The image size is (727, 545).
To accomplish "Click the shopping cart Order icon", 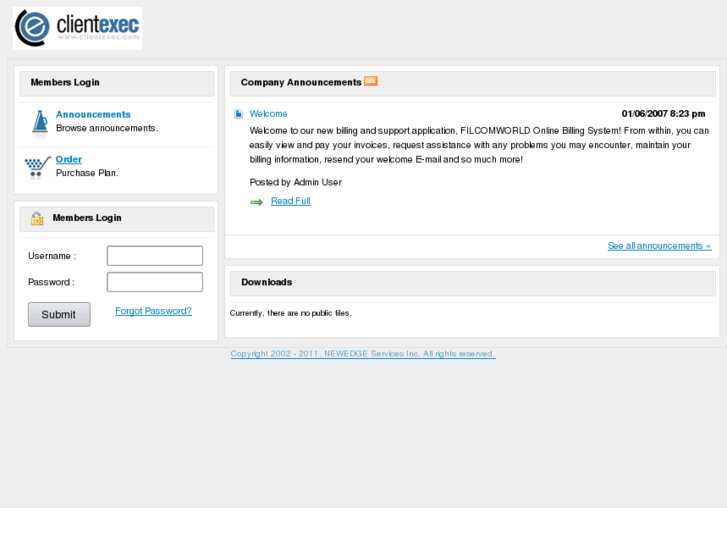I will click(38, 168).
